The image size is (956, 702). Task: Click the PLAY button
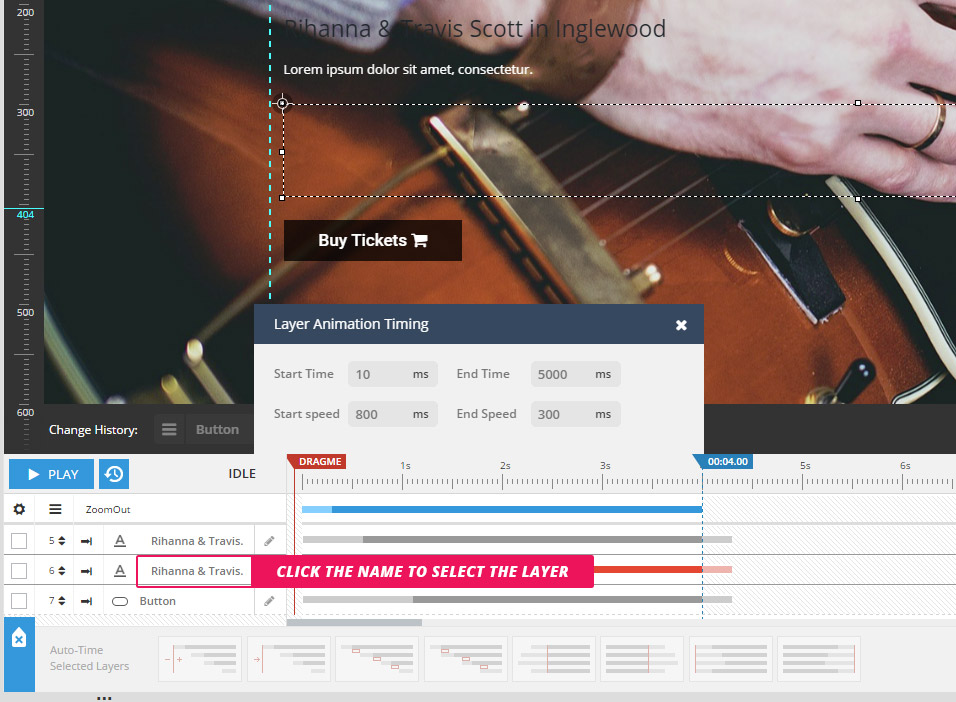[51, 474]
